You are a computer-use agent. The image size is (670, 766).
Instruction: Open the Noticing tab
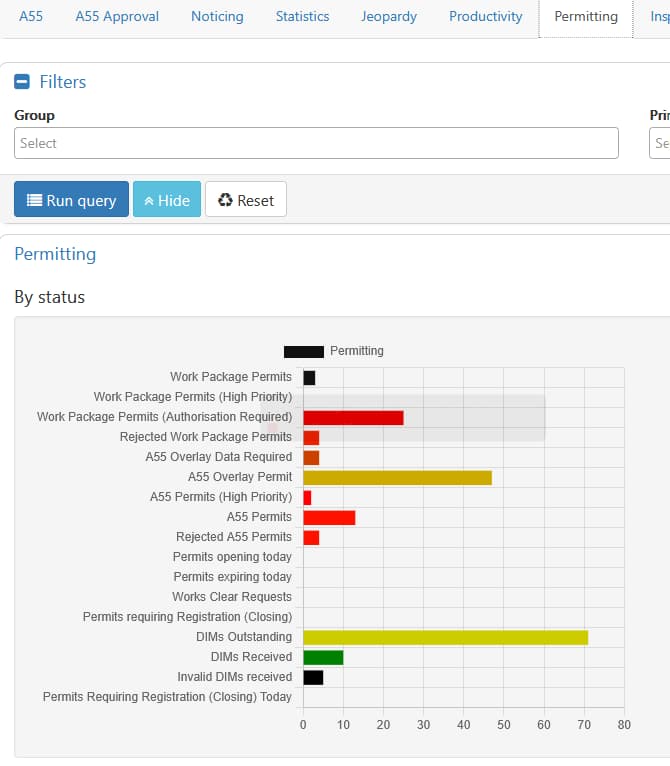click(x=217, y=17)
